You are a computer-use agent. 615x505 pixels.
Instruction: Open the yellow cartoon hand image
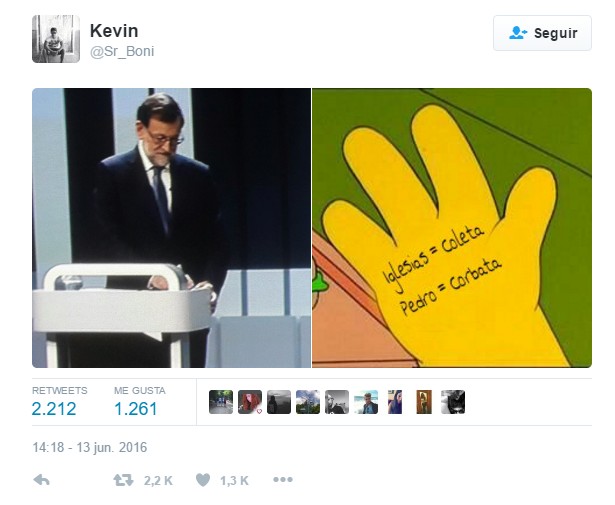[x=452, y=228]
